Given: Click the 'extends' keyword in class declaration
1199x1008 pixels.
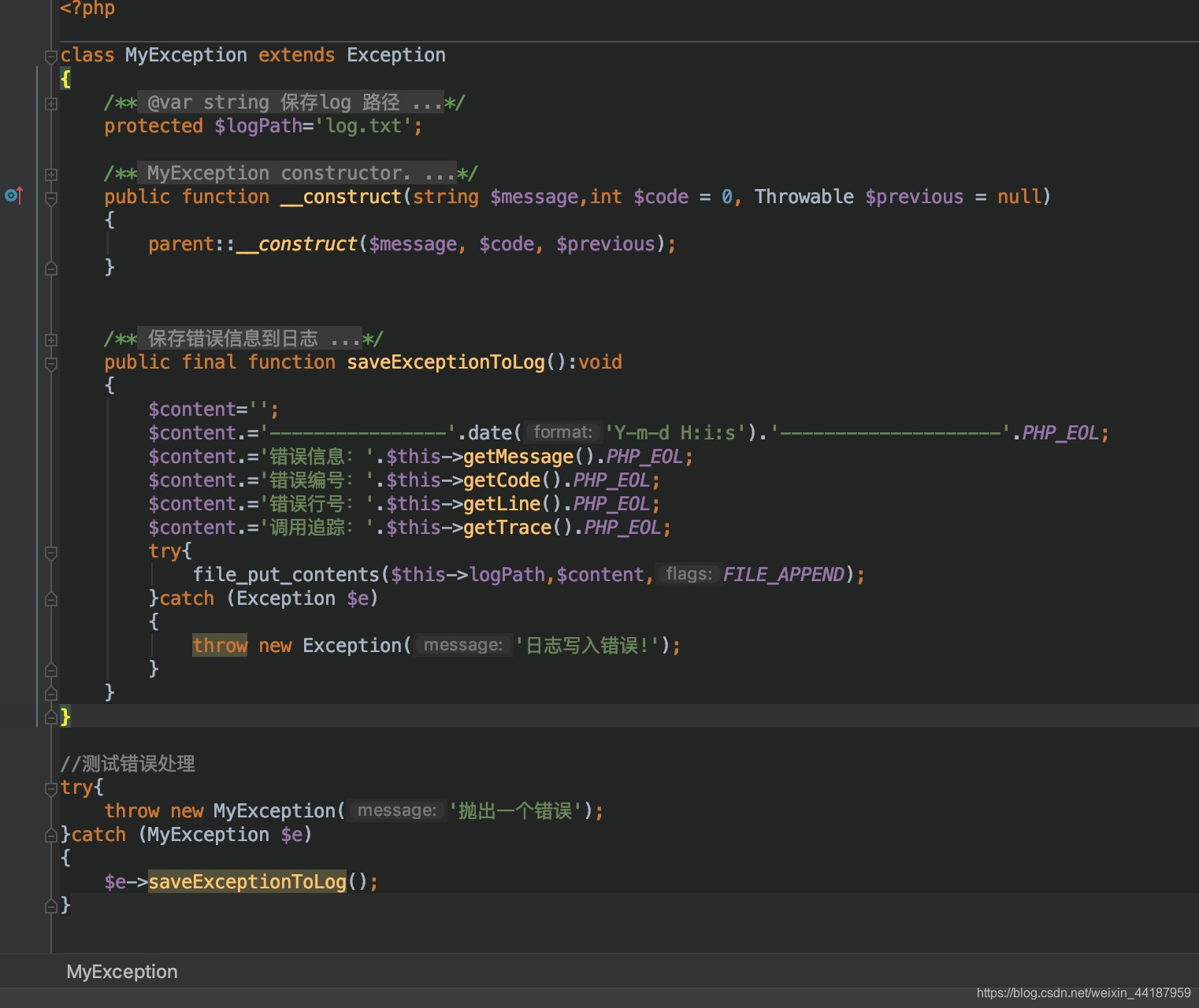Looking at the screenshot, I should (296, 55).
